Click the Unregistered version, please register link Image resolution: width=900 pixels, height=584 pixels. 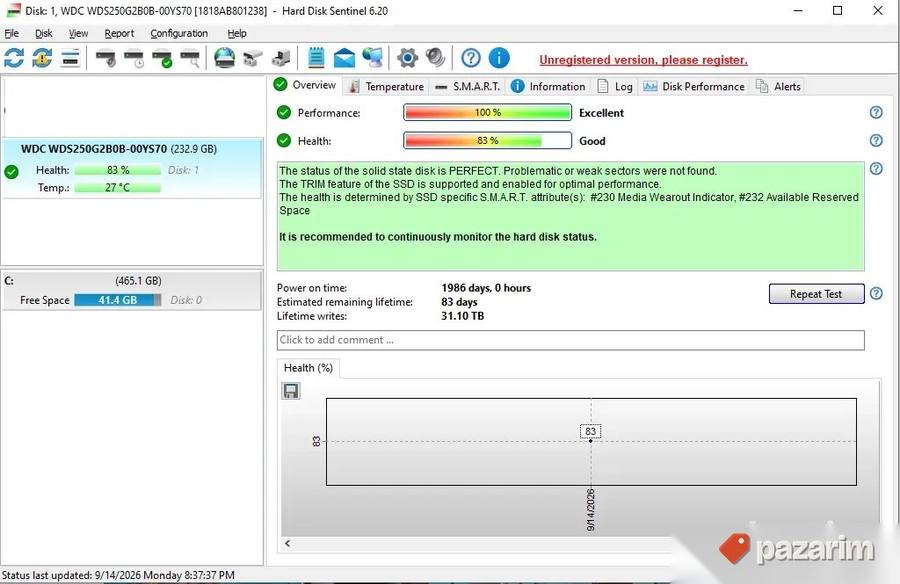pyautogui.click(x=643, y=60)
